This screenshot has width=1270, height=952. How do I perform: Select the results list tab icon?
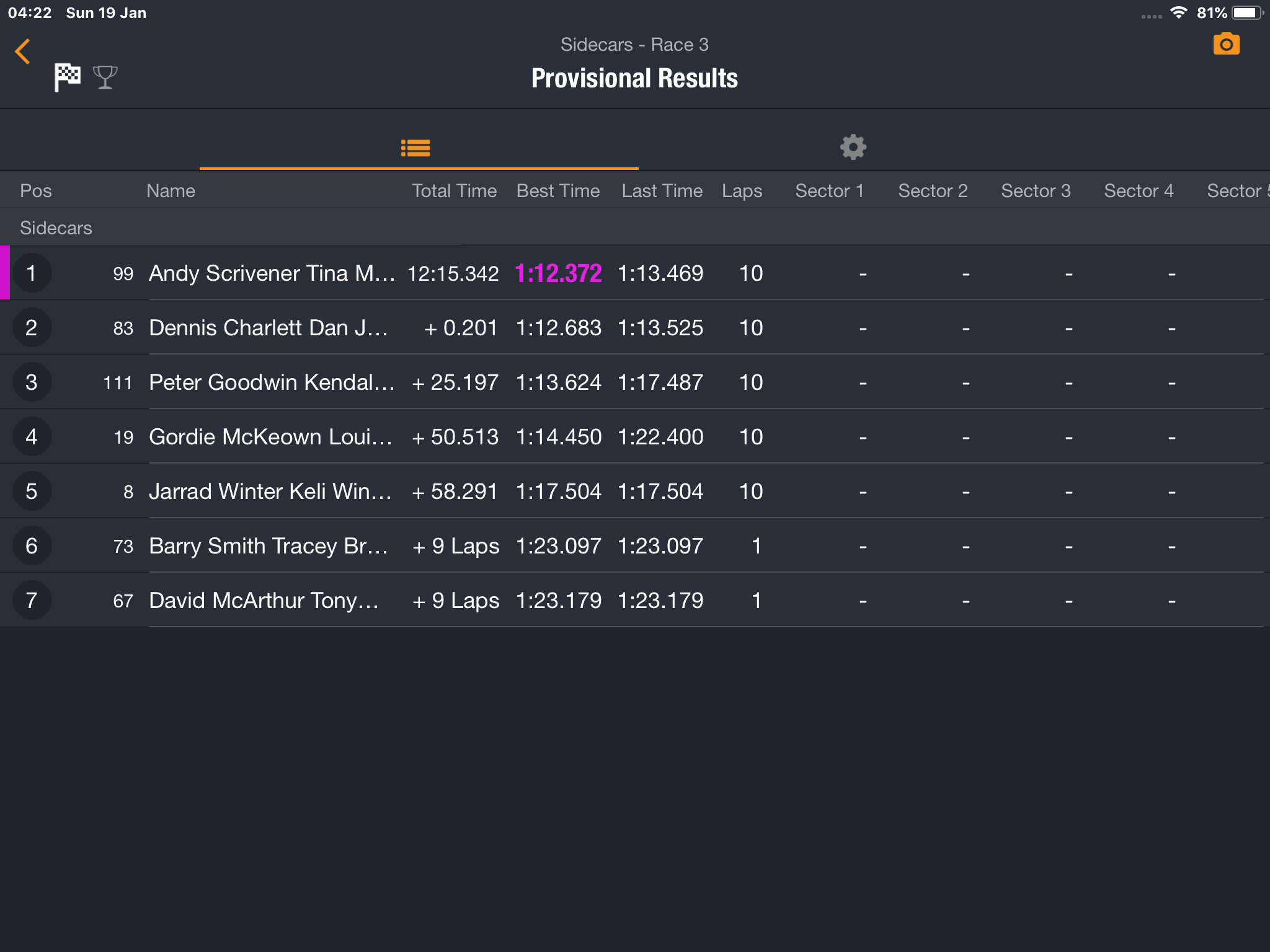(415, 148)
